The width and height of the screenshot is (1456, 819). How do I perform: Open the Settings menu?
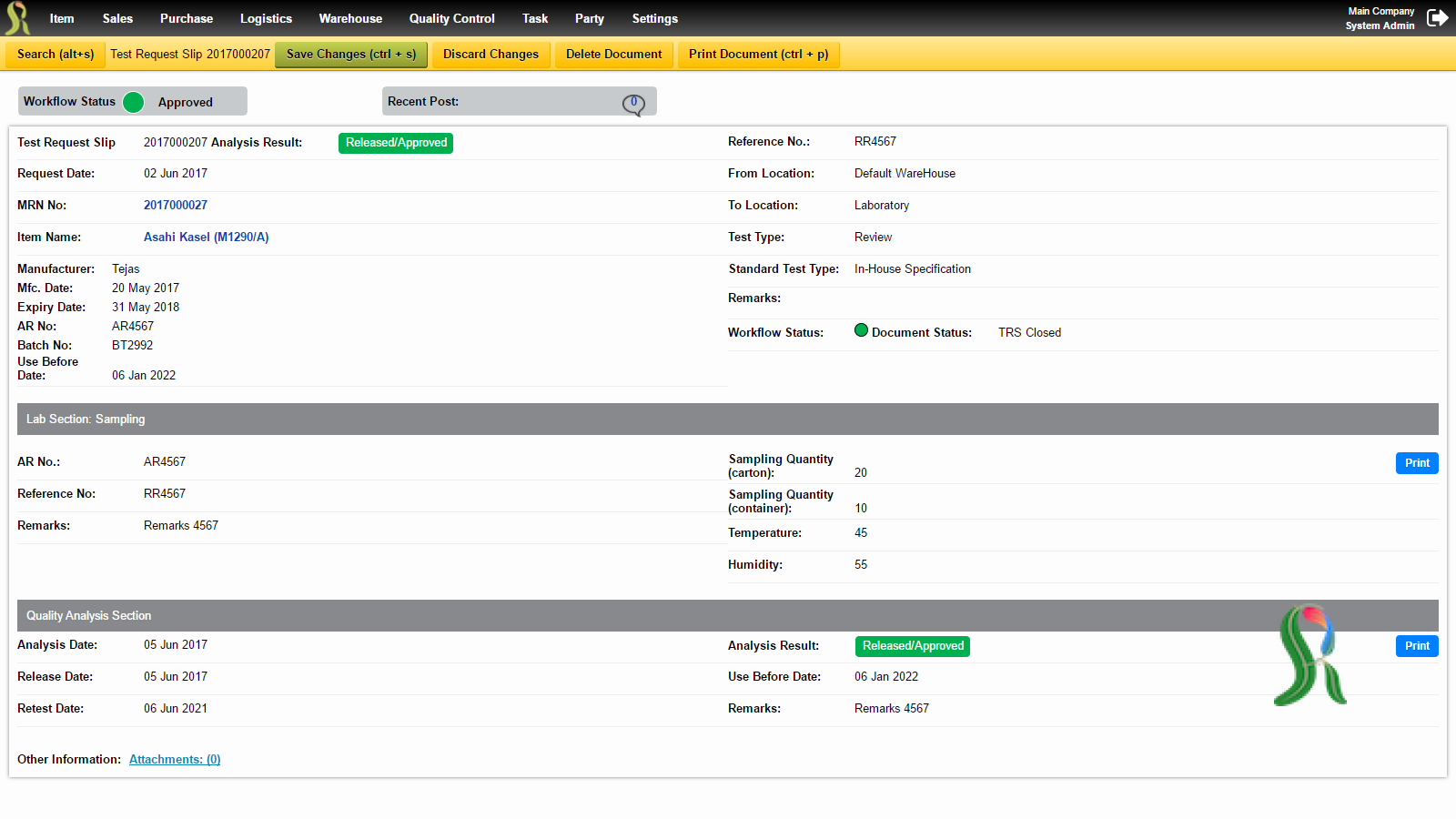point(655,18)
